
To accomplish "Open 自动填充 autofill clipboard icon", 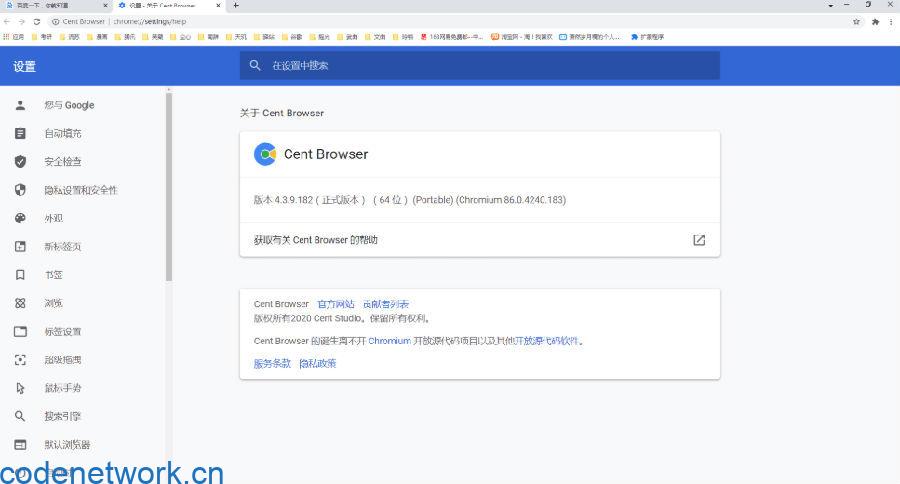I will coord(20,133).
